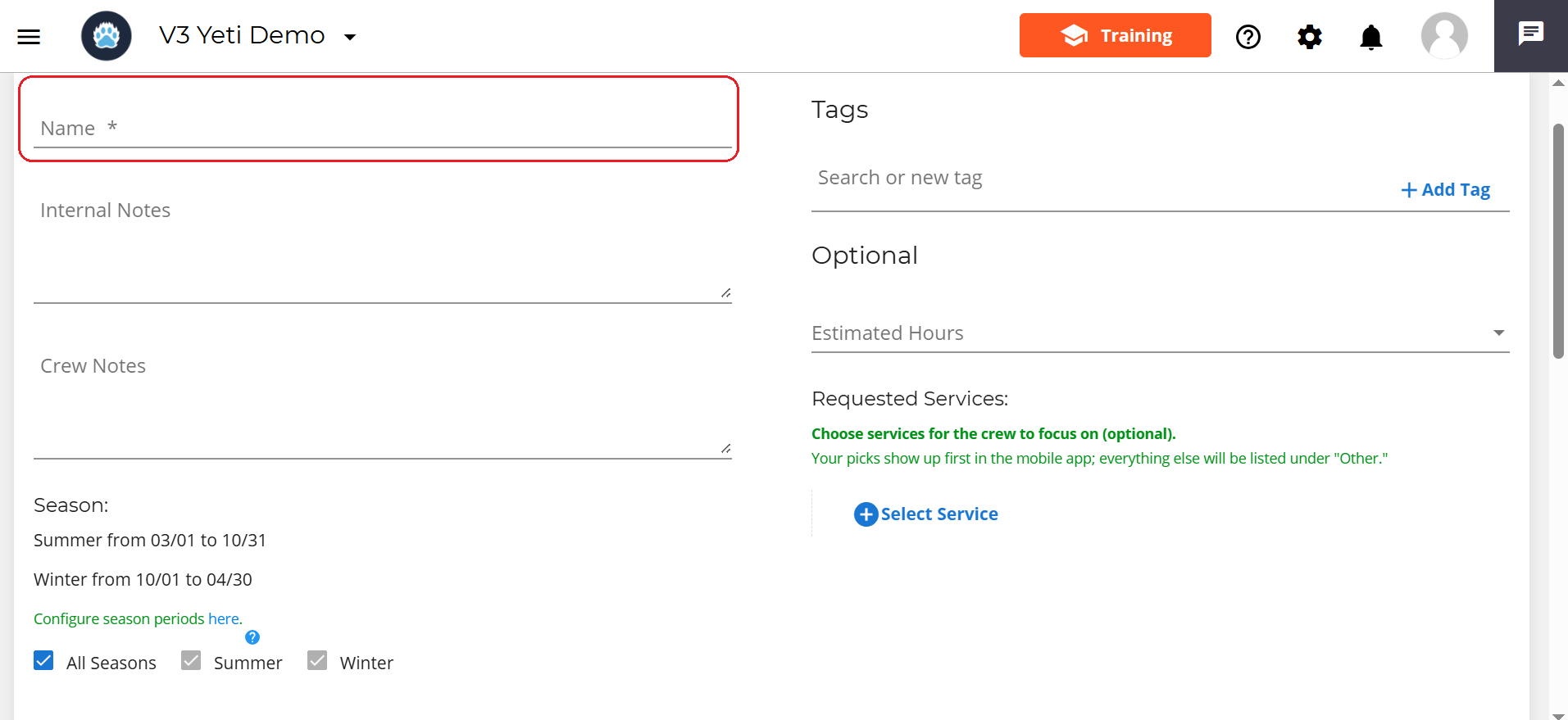This screenshot has width=1568, height=720.
Task: Open settings via the gear icon
Action: pyautogui.click(x=1310, y=37)
